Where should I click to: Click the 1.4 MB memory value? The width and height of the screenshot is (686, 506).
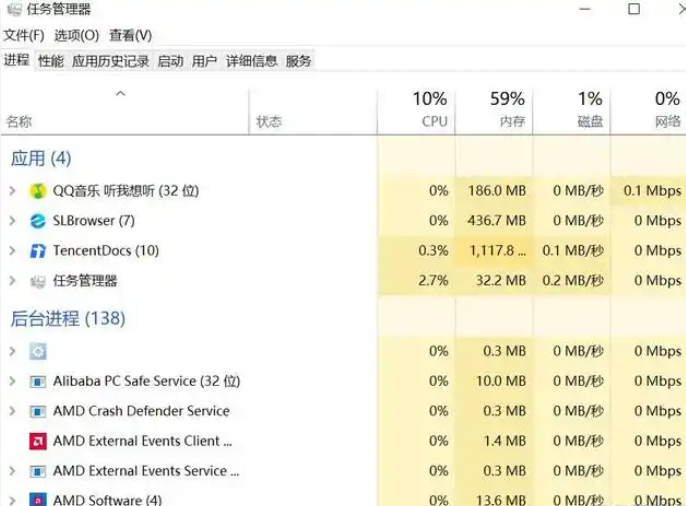click(x=504, y=441)
